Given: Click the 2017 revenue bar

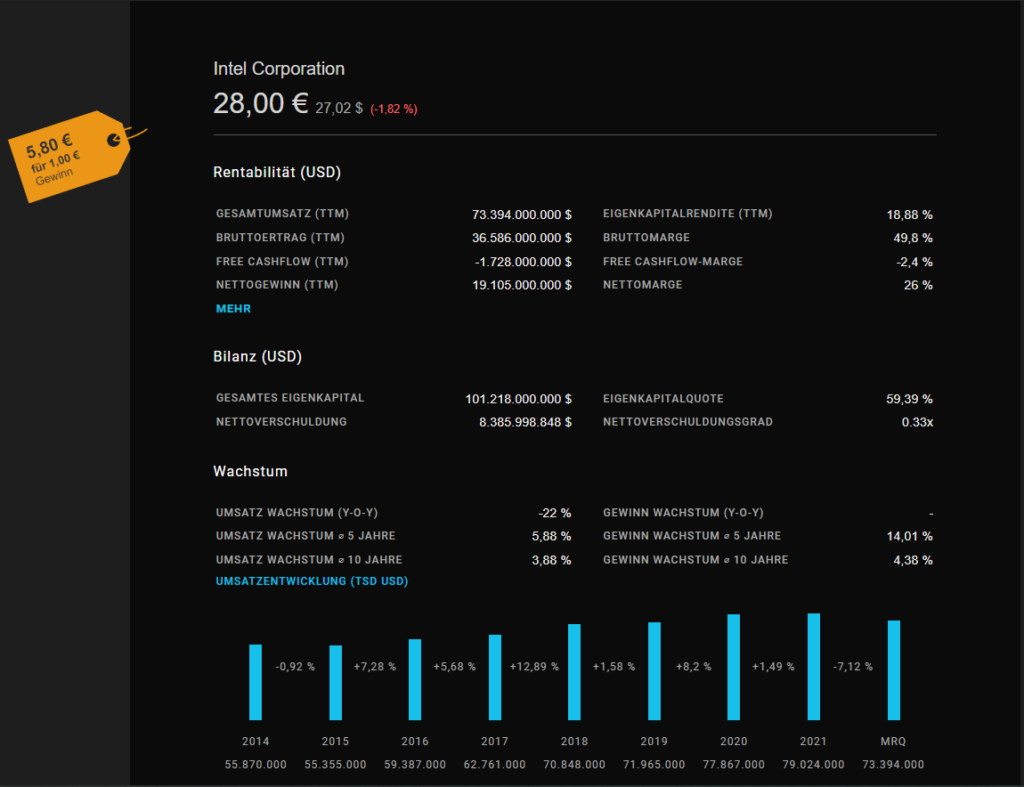Looking at the screenshot, I should tap(495, 677).
